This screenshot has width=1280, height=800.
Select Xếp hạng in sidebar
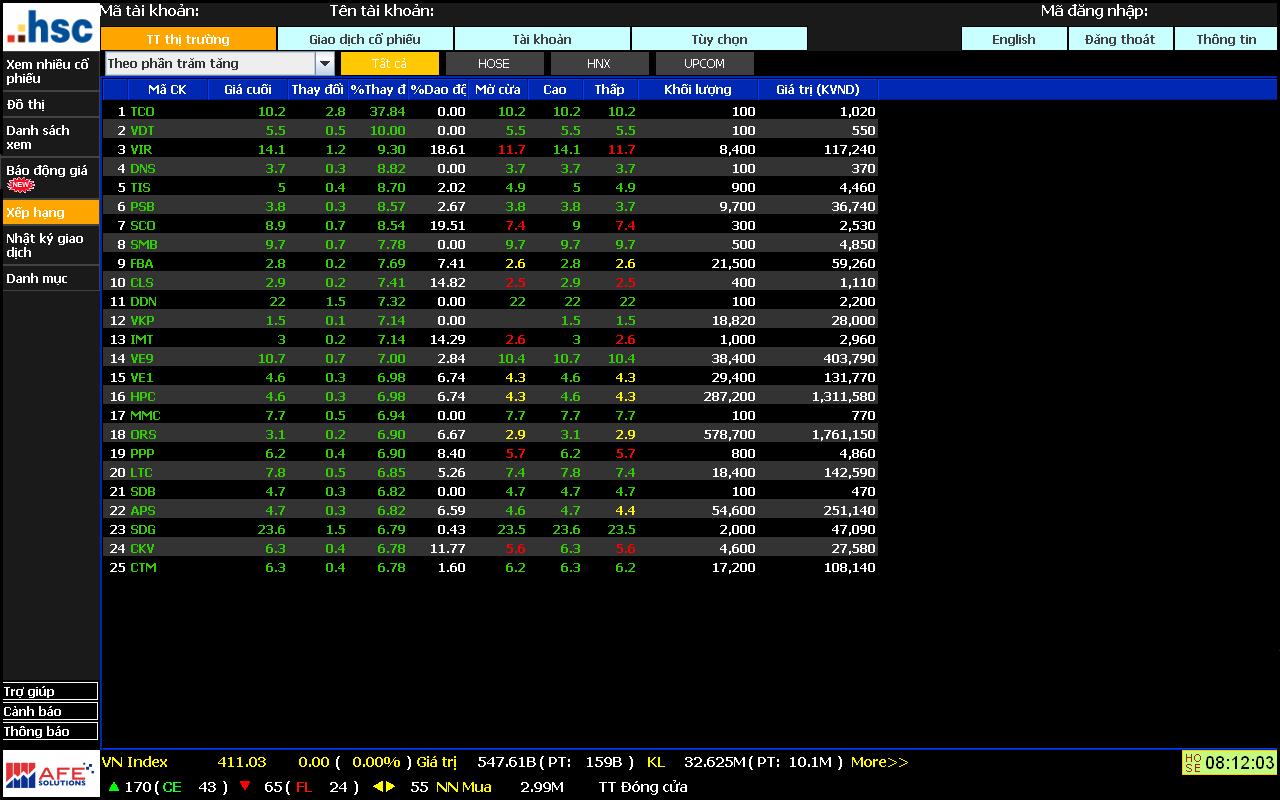click(x=50, y=212)
